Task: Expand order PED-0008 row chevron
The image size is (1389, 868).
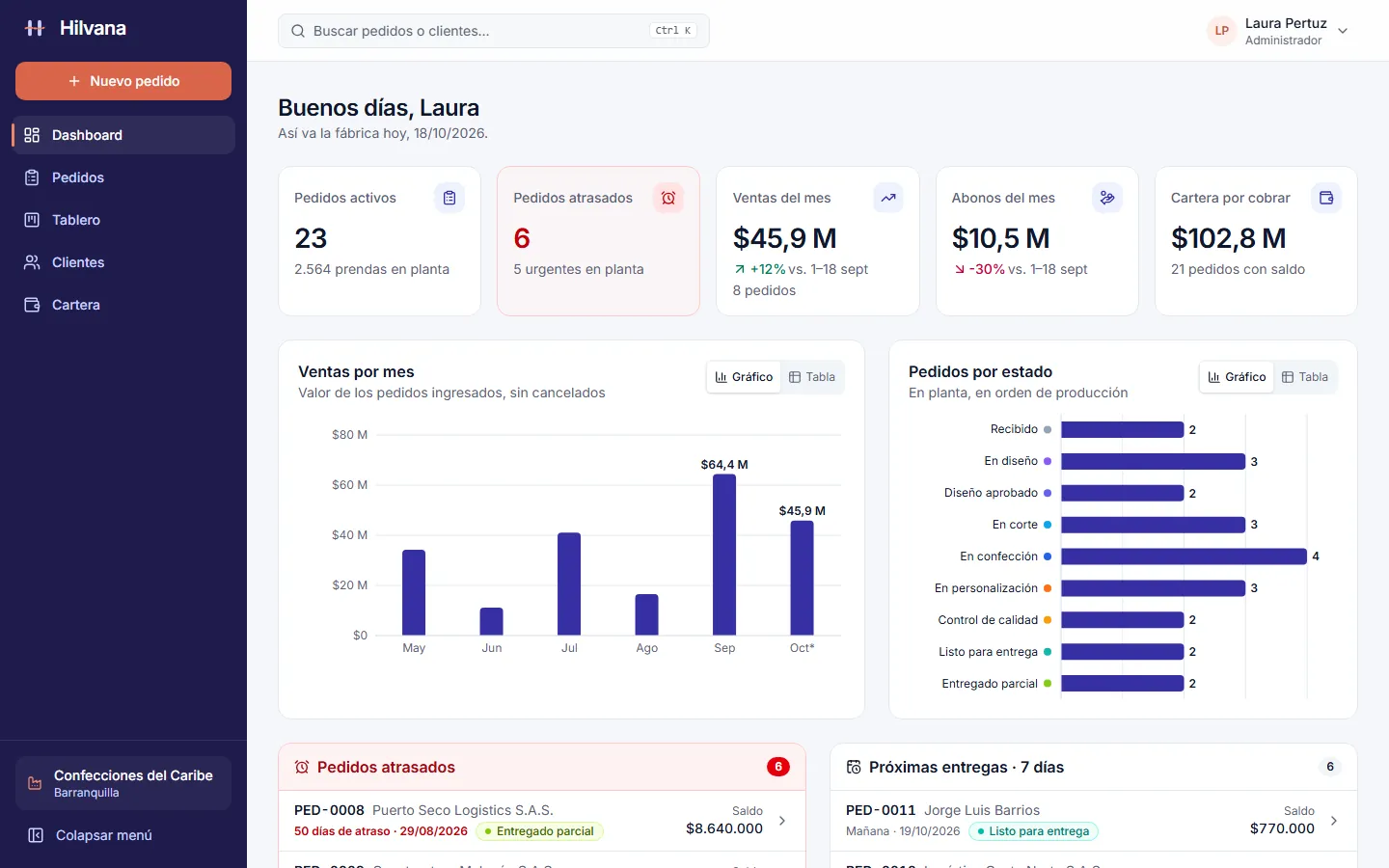Action: click(782, 821)
